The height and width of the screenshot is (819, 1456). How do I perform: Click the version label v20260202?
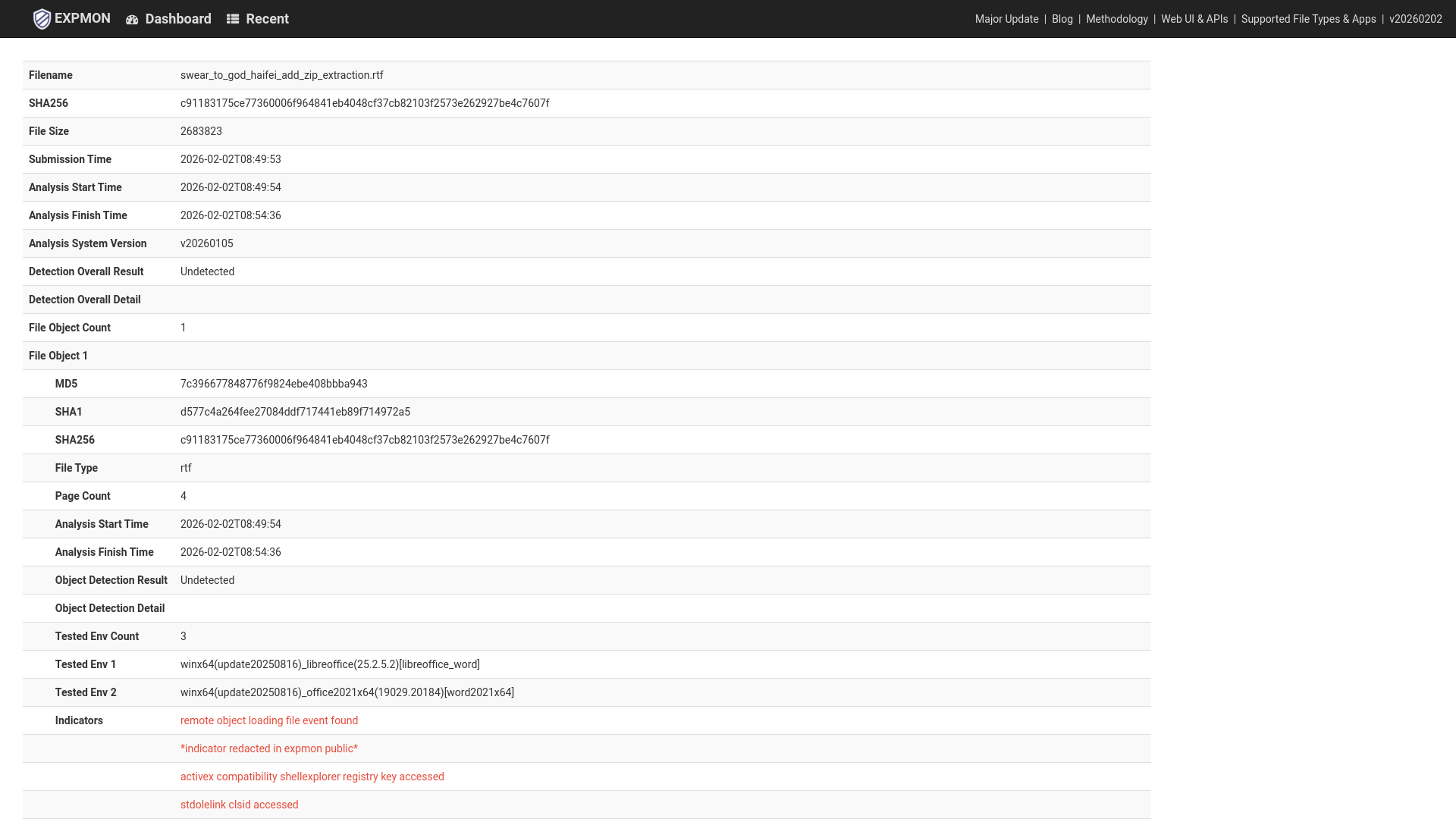pyautogui.click(x=1416, y=19)
